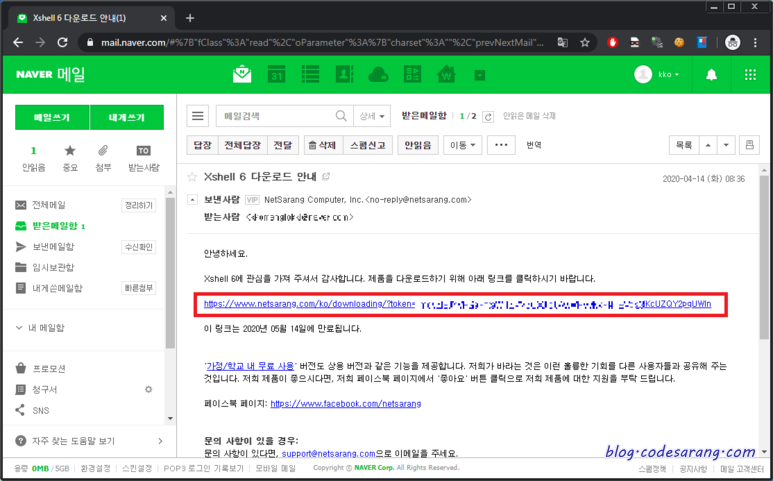Collapse the sender details toggle
Screen dimensions: 773x481
pos(192,200)
